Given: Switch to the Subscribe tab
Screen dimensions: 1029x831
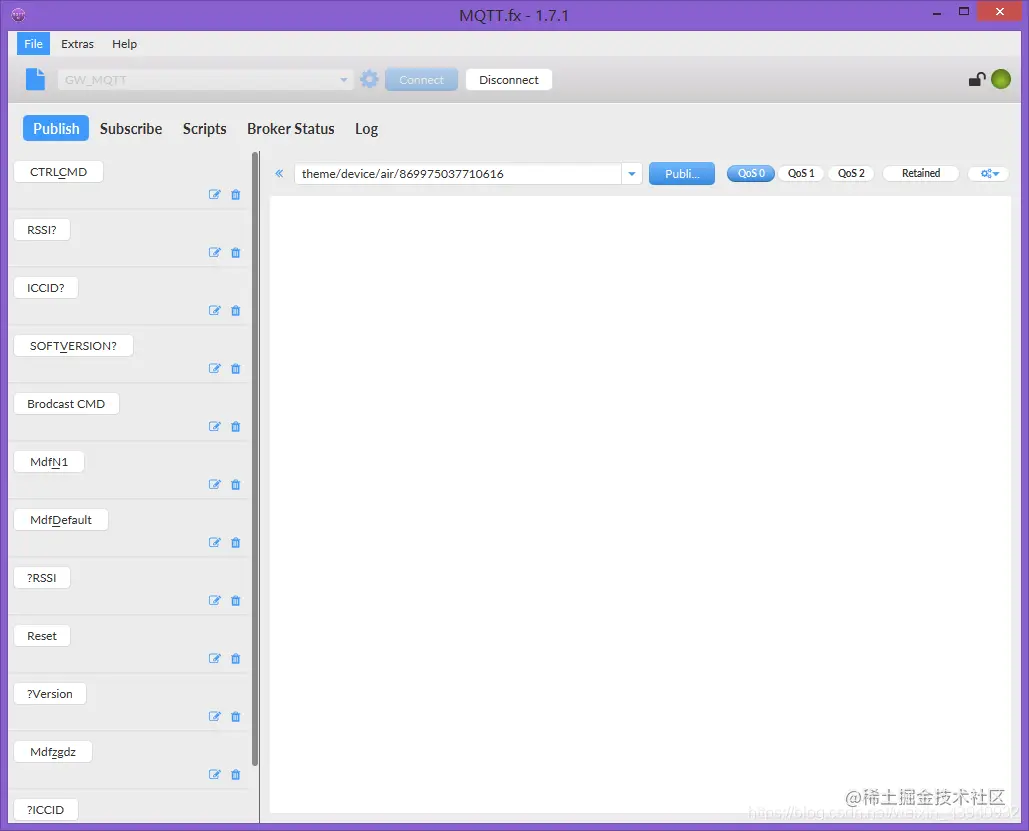Looking at the screenshot, I should click(131, 129).
